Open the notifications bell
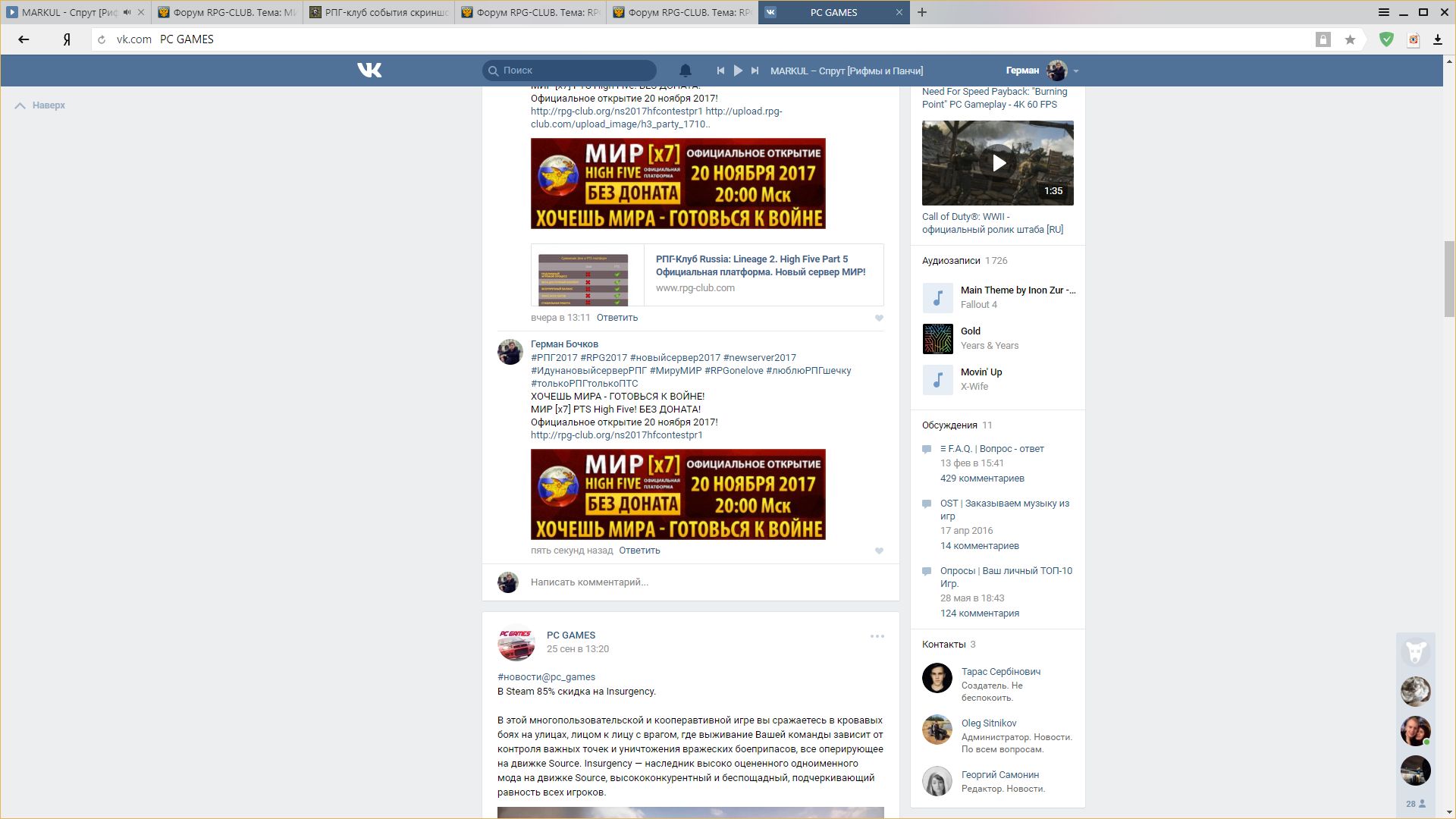Viewport: 1456px width, 819px height. 685,71
